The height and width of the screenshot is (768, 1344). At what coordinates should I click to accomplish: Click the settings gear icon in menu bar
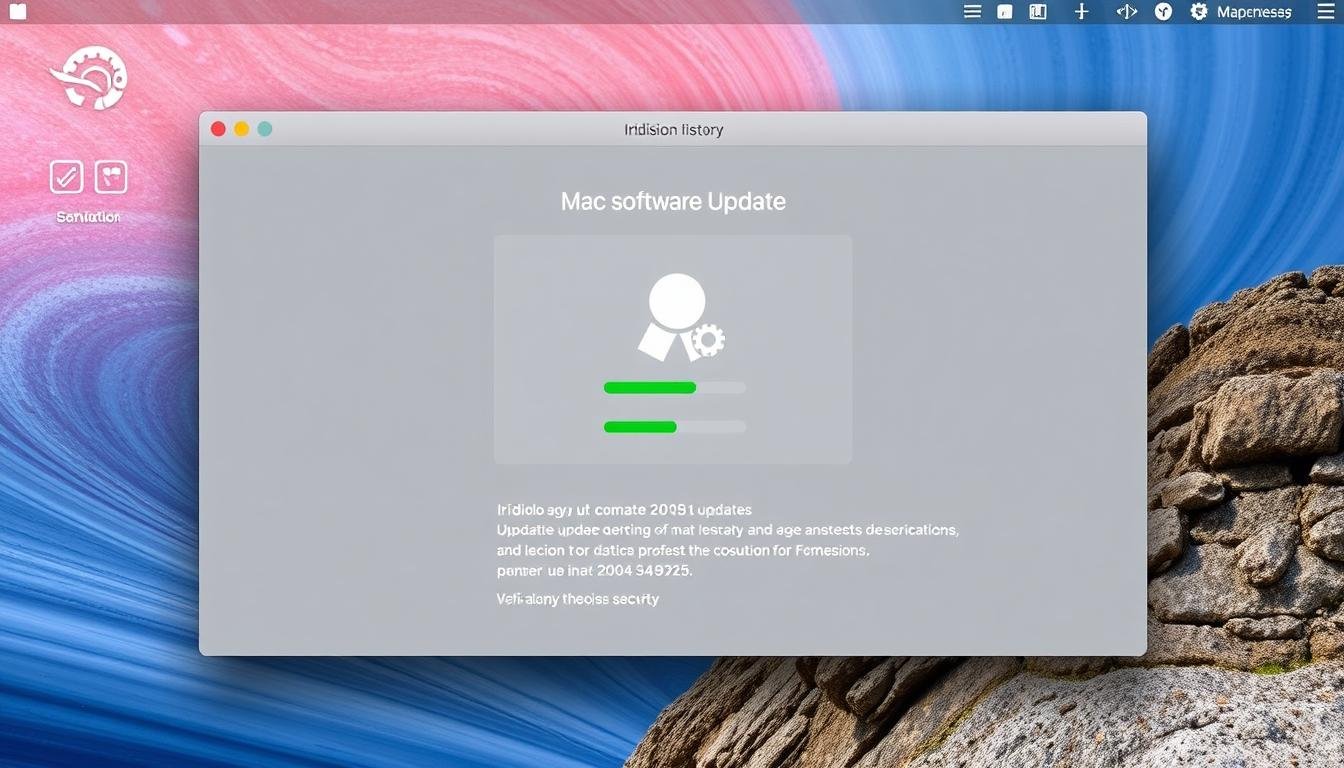point(1199,12)
